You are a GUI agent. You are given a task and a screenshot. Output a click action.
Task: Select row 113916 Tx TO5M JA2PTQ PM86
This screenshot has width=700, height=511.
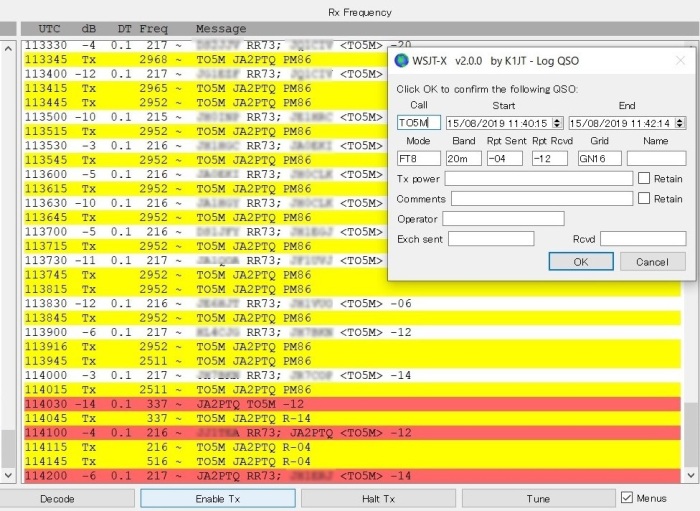[352, 346]
